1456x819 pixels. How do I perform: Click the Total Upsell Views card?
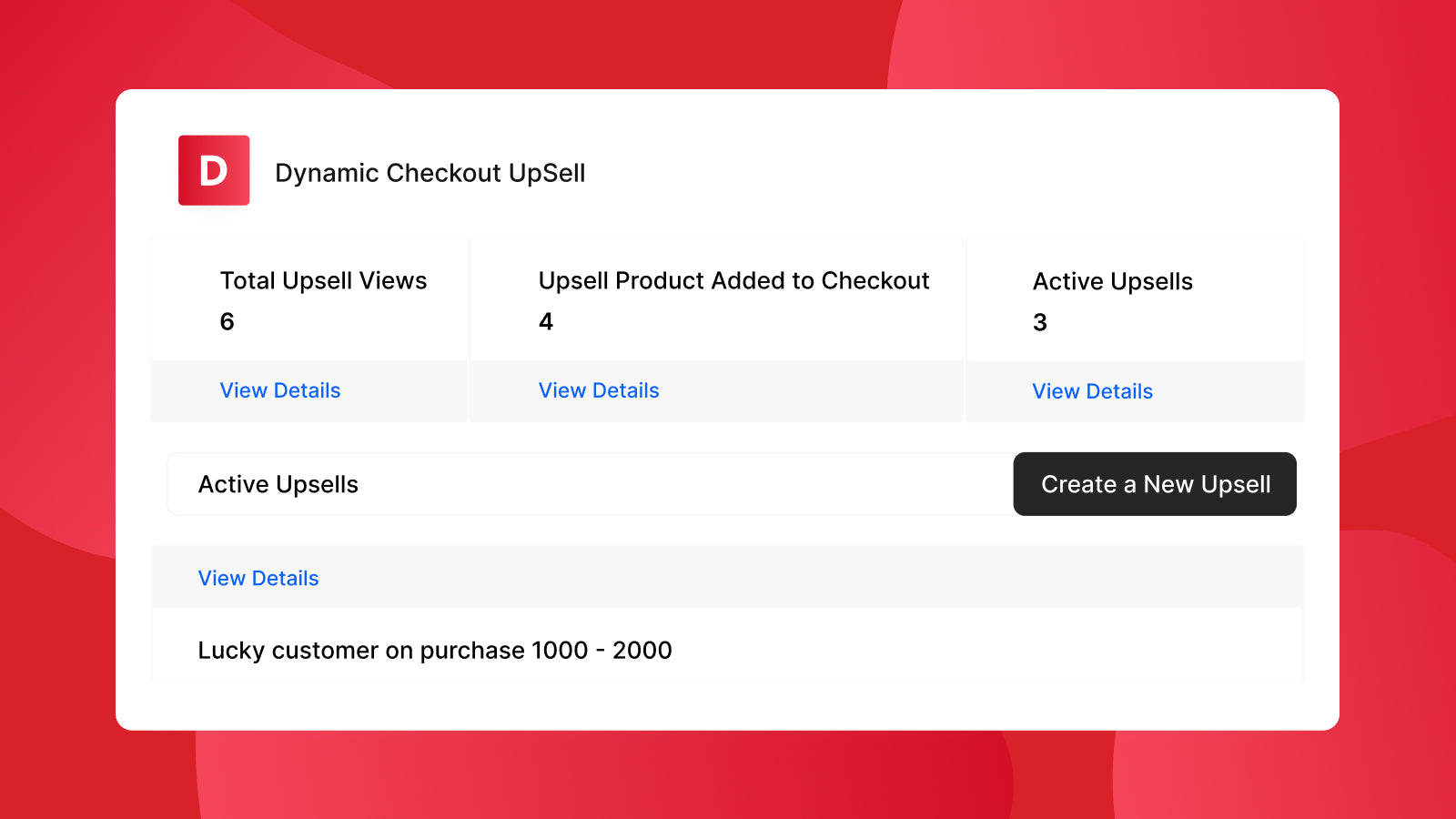[x=309, y=300]
